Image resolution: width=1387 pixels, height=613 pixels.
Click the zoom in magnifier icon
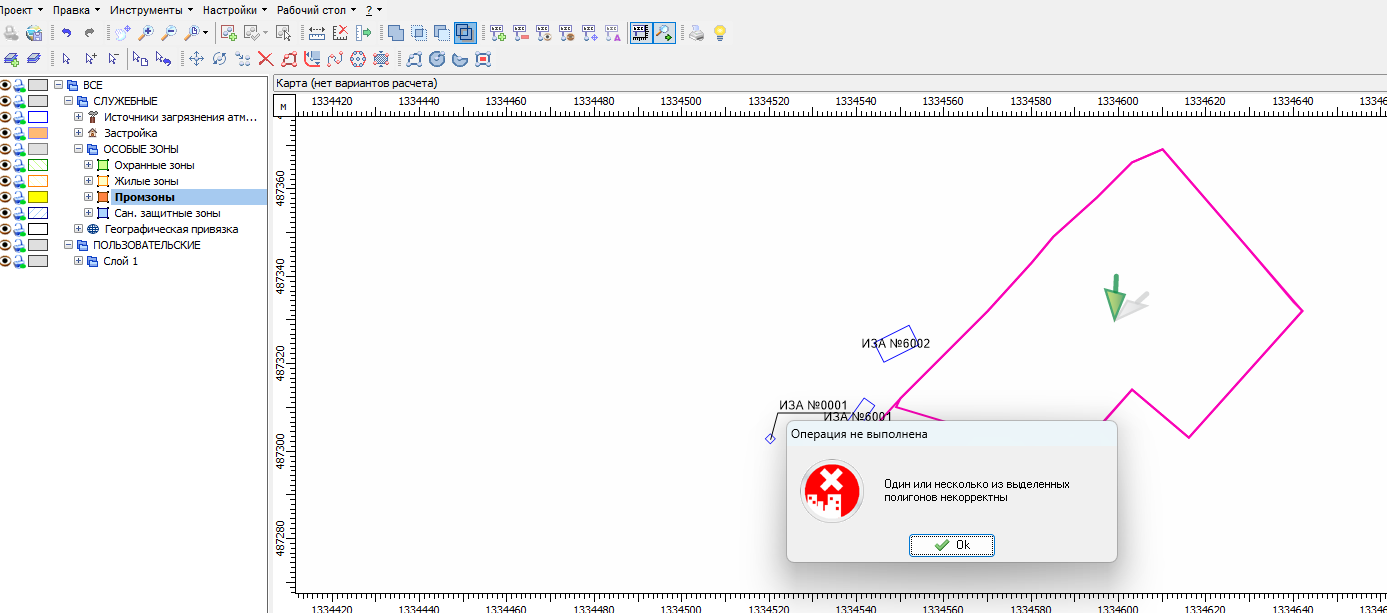[145, 33]
